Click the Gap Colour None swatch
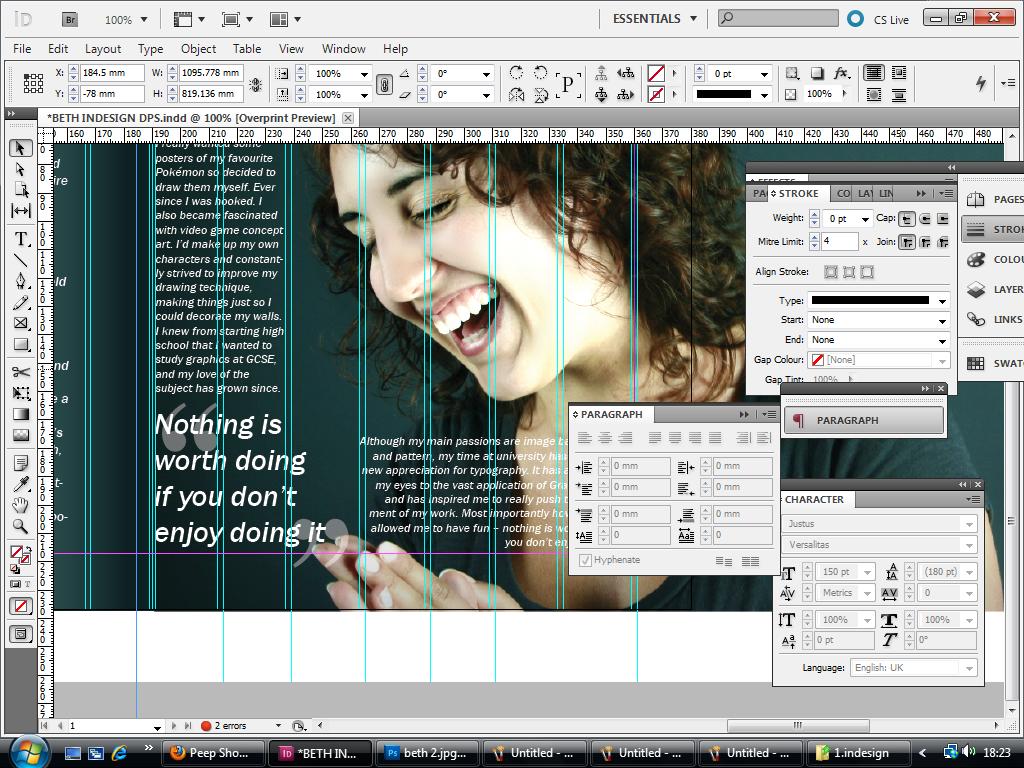Screen dimensions: 1024x768 (817, 360)
